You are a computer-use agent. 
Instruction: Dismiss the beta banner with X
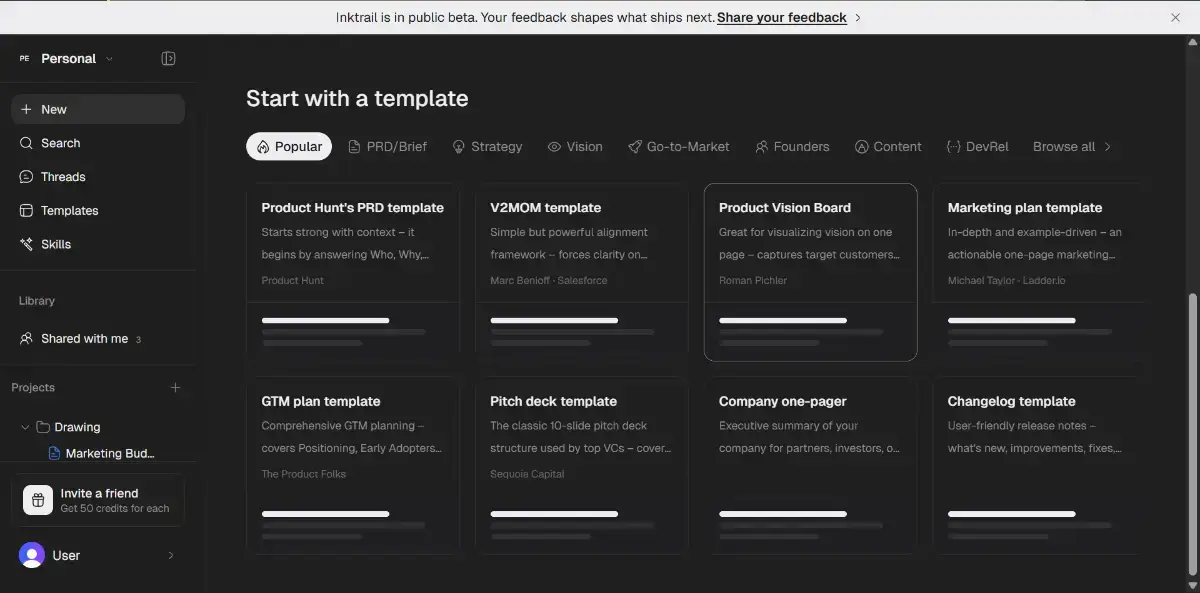(x=1175, y=17)
